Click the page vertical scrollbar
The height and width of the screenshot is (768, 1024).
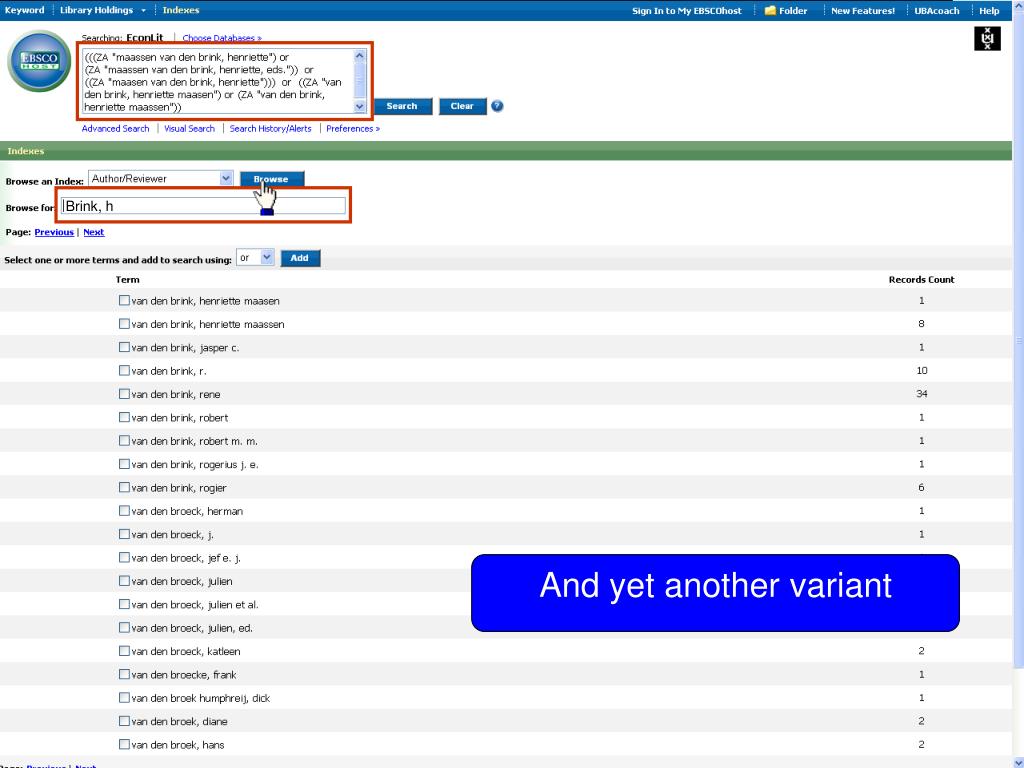[x=1018, y=384]
